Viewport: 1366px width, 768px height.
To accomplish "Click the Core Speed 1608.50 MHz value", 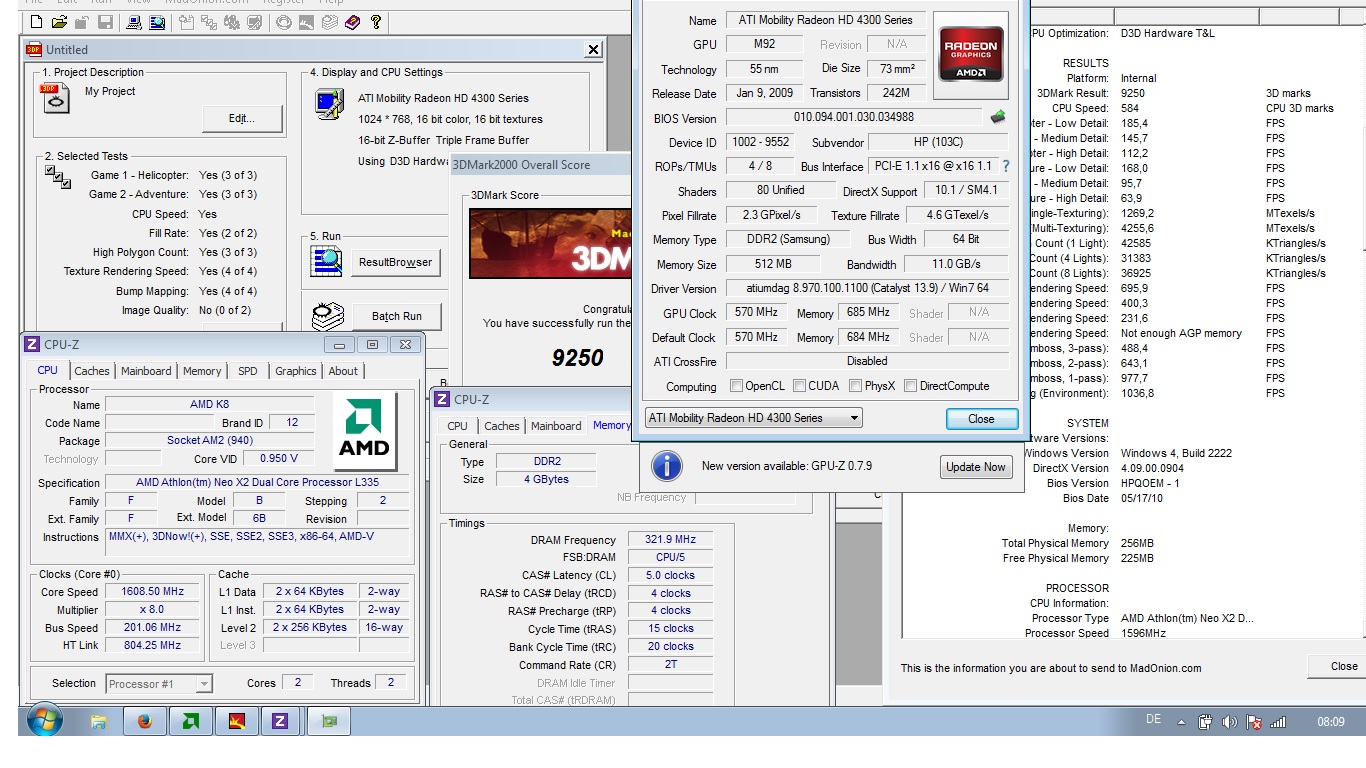I will [154, 592].
